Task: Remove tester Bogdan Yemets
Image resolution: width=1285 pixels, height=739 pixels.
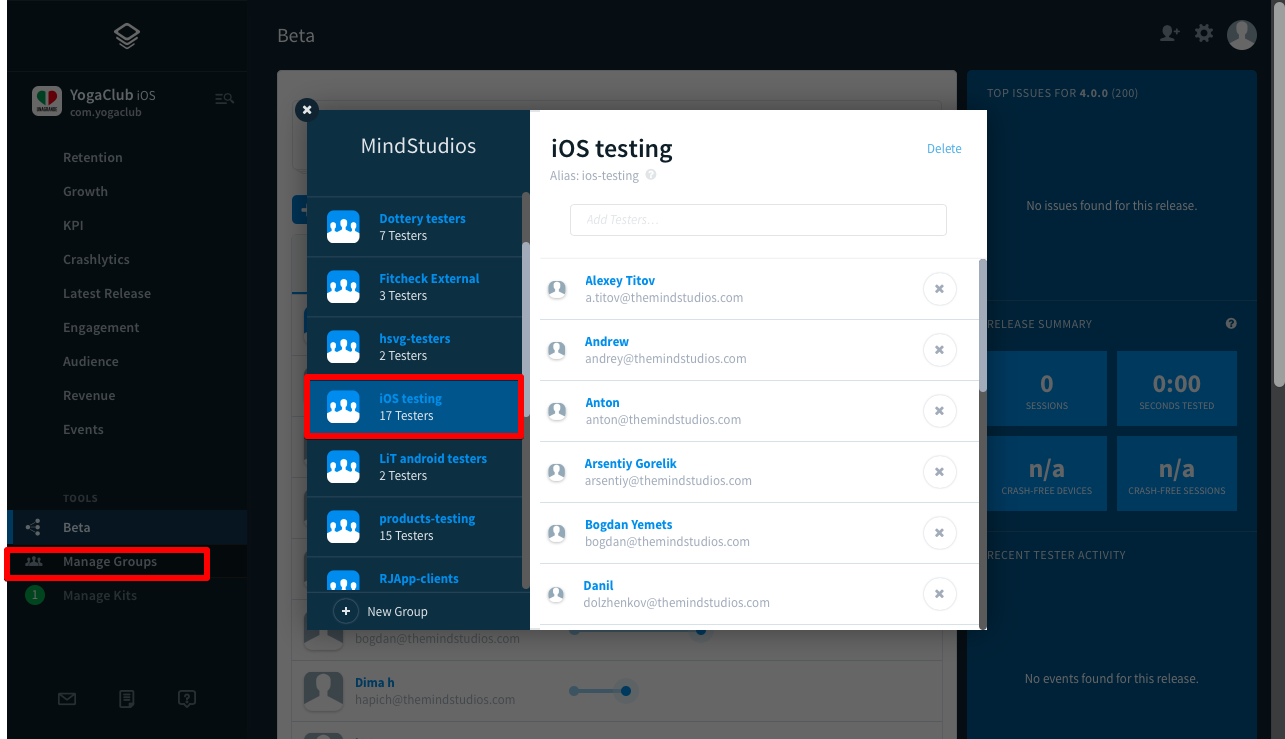Action: 939,533
